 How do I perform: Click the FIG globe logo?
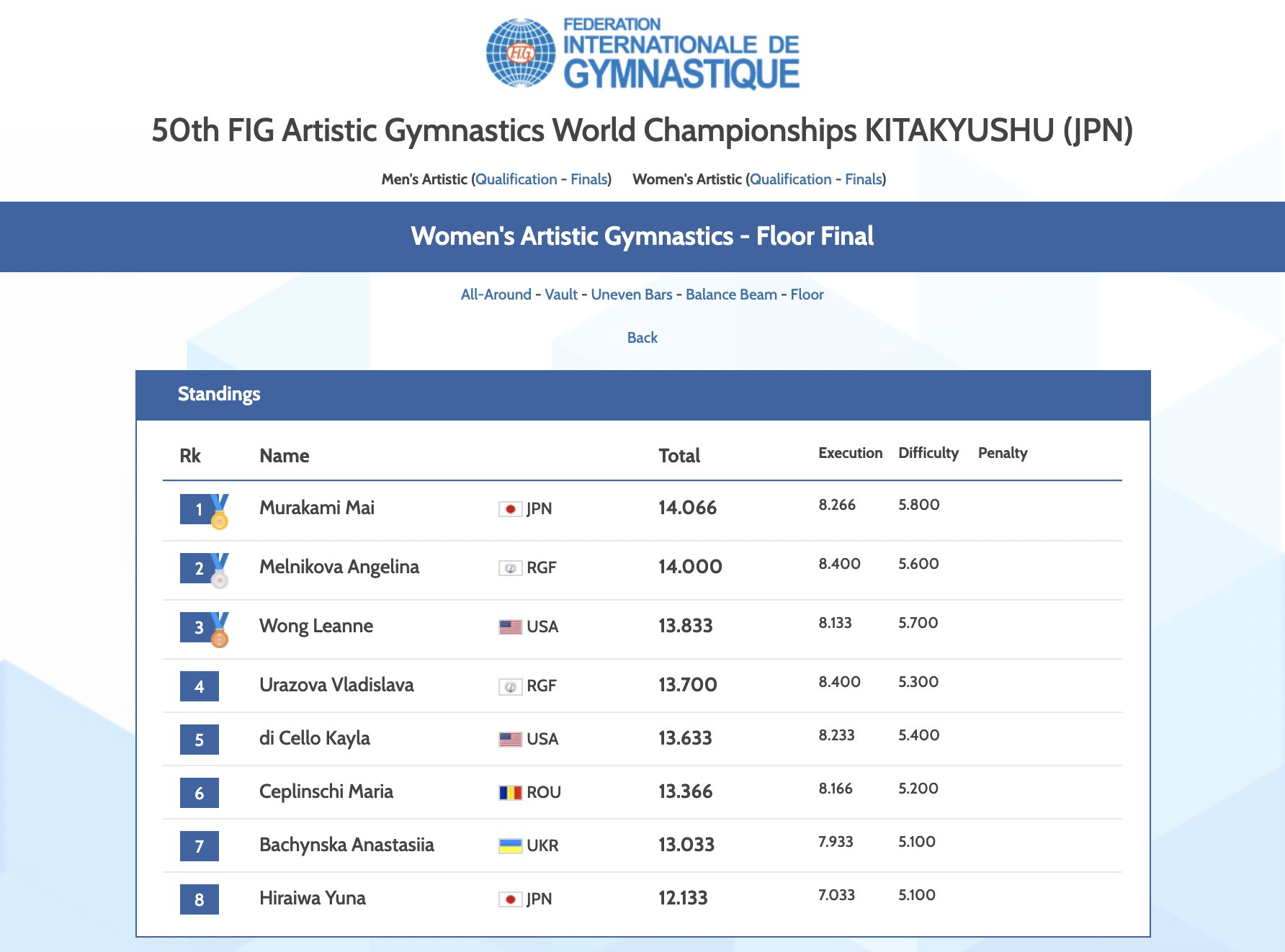pos(521,53)
